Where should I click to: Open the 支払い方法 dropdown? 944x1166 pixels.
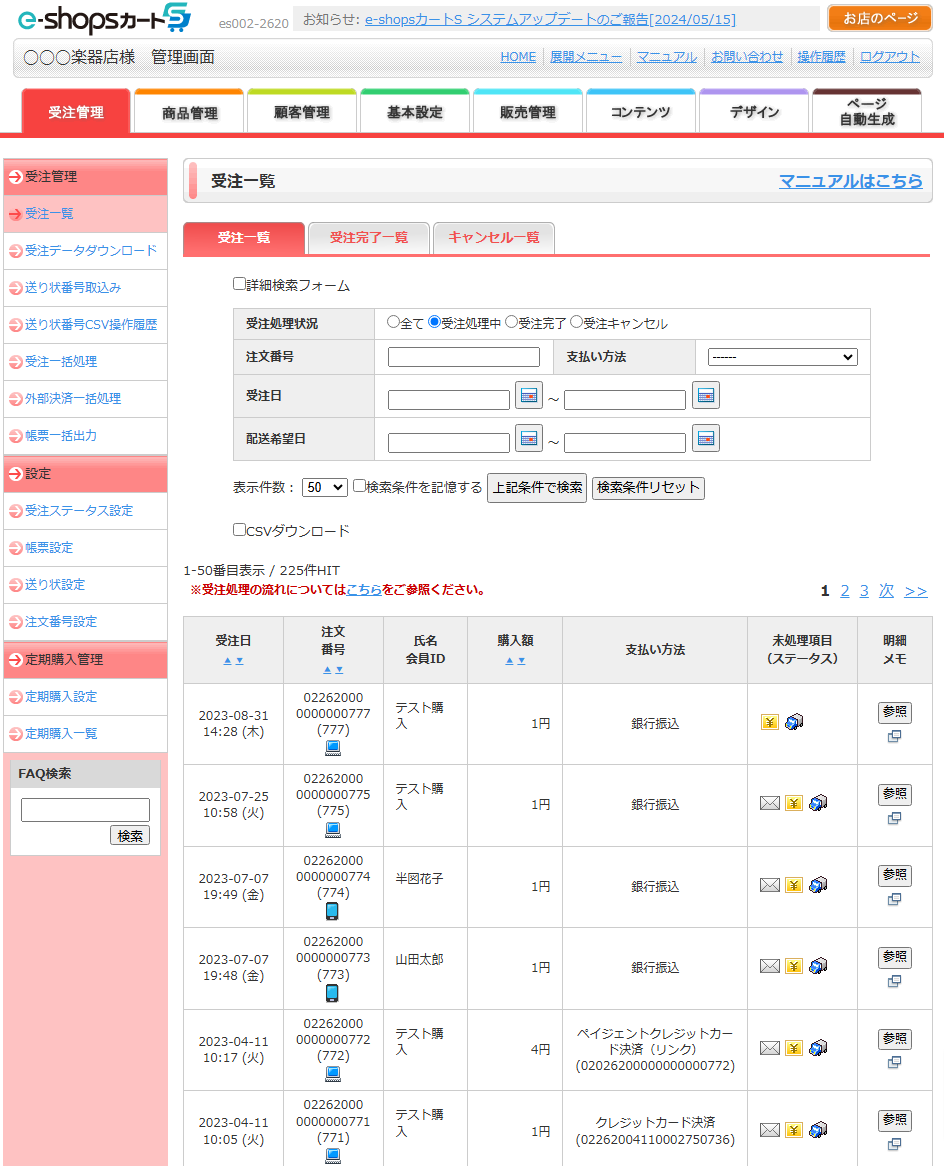782,357
